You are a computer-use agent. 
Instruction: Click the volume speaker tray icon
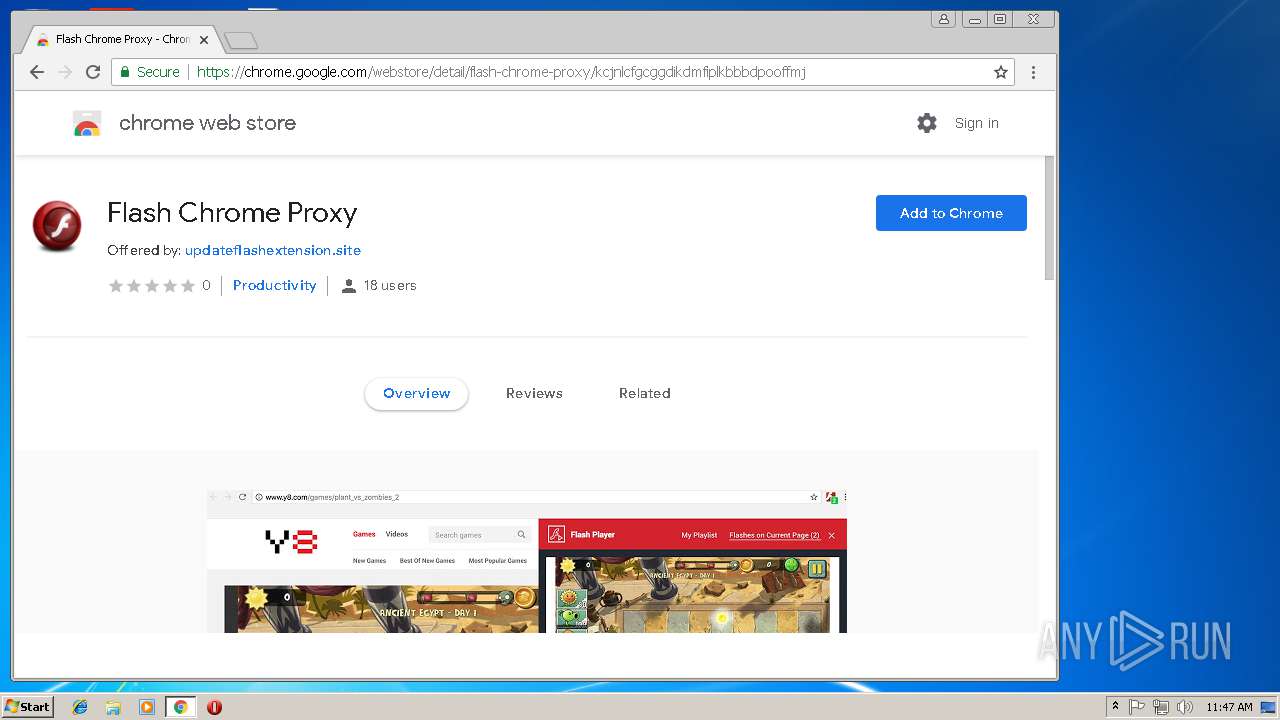point(1185,707)
